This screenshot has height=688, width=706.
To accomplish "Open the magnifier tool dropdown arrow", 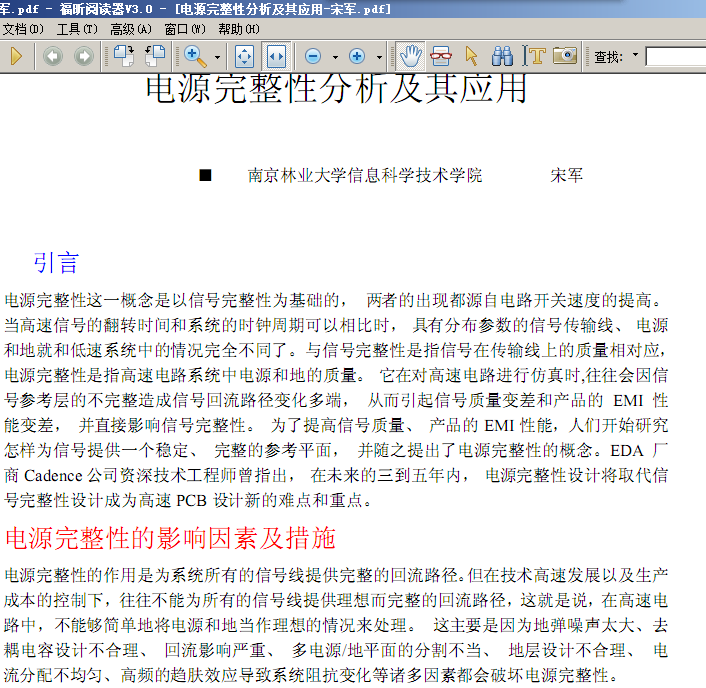I will point(217,57).
